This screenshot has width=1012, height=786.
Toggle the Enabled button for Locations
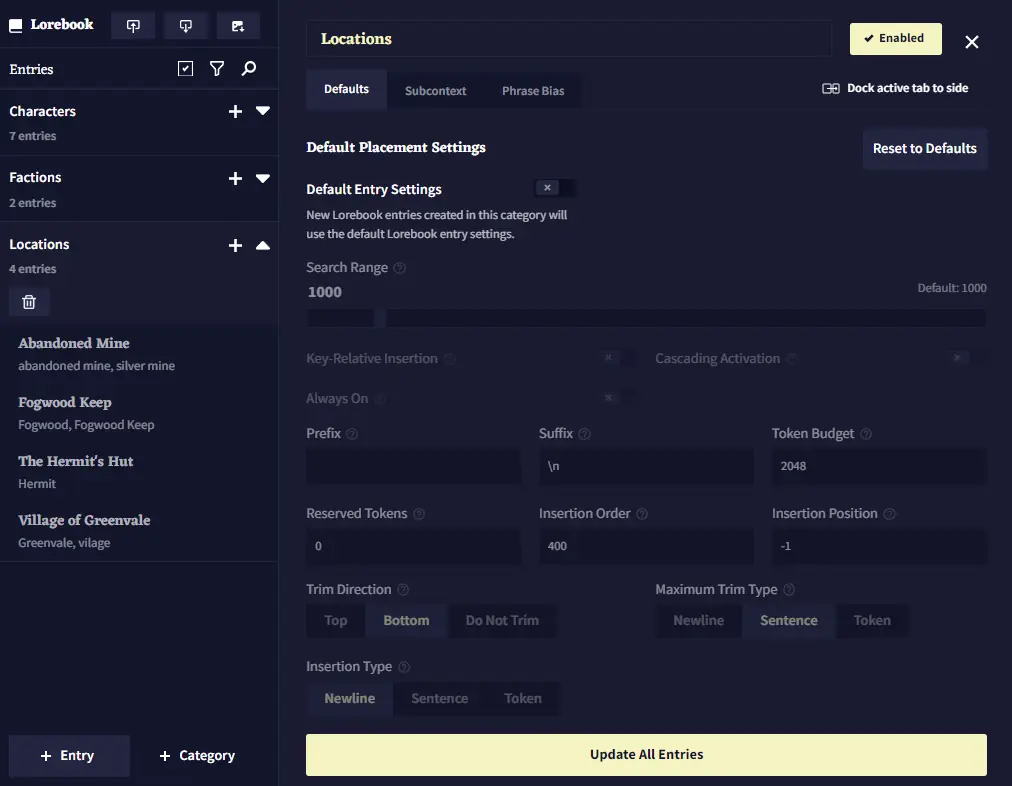point(895,39)
